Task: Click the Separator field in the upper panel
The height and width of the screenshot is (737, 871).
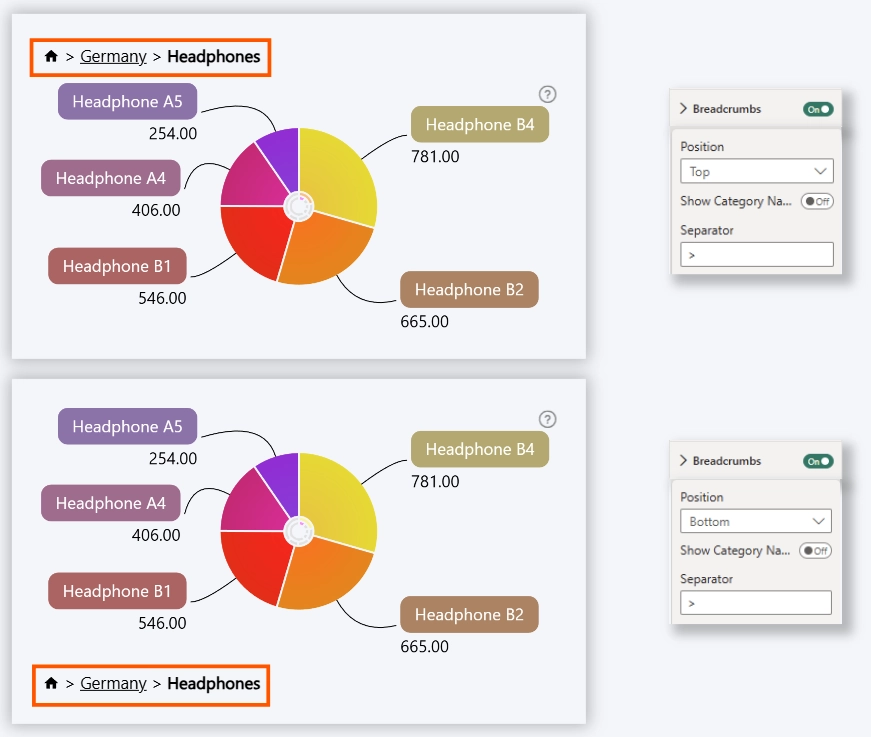Action: click(756, 254)
